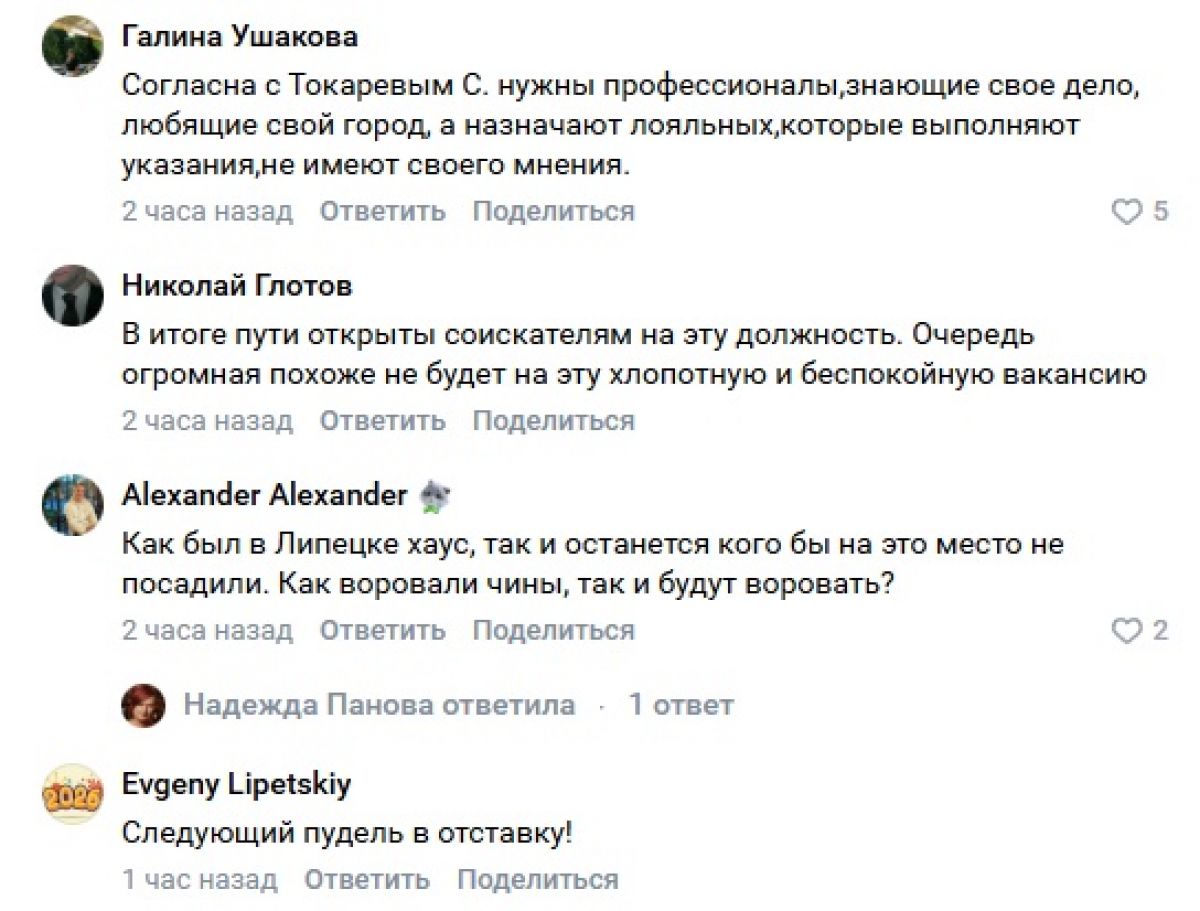Viewport: 1200px width, 911px height.
Task: Click Надежда Панова's small reply avatar
Action: (143, 706)
